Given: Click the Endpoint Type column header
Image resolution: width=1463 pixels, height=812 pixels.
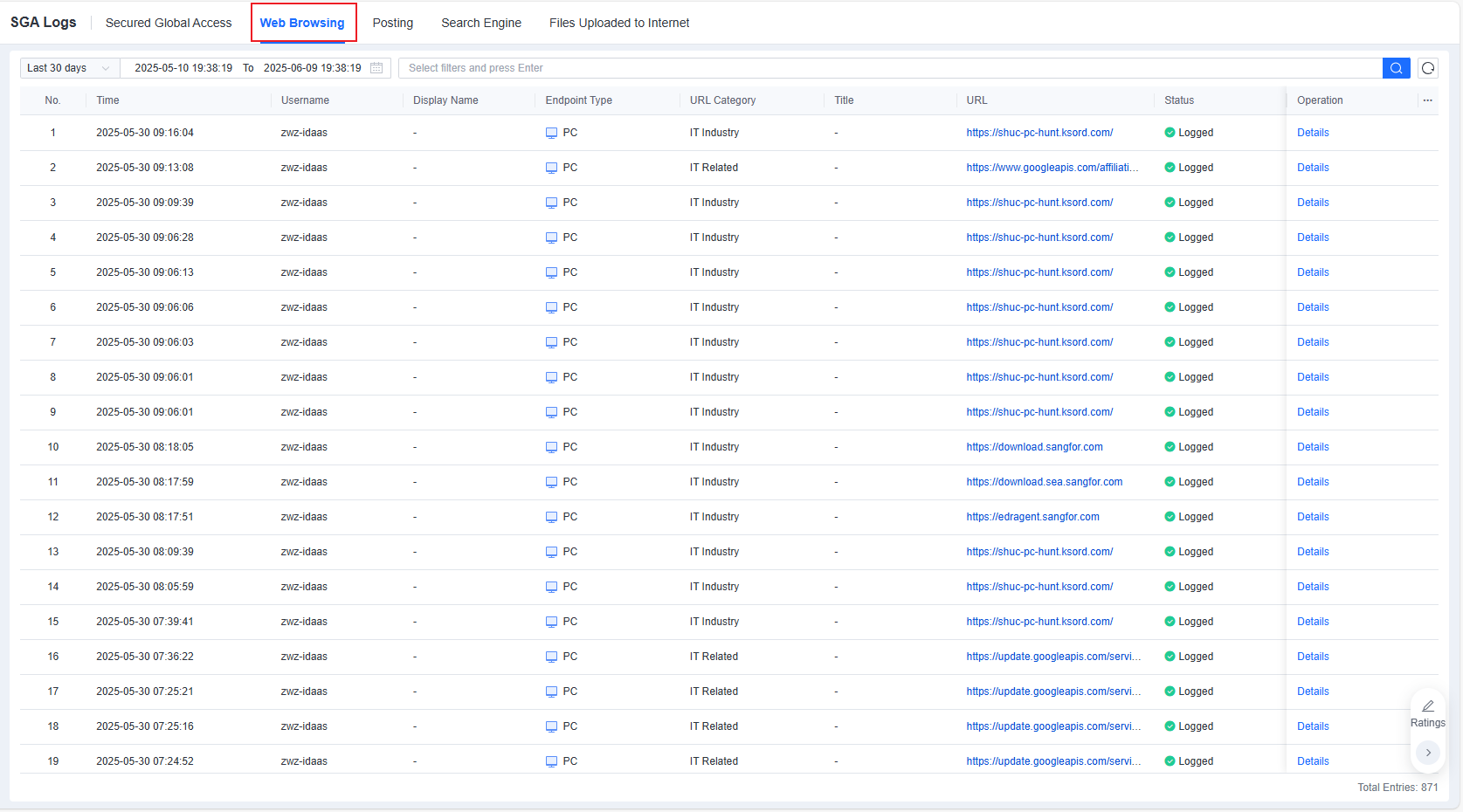Looking at the screenshot, I should pyautogui.click(x=578, y=100).
